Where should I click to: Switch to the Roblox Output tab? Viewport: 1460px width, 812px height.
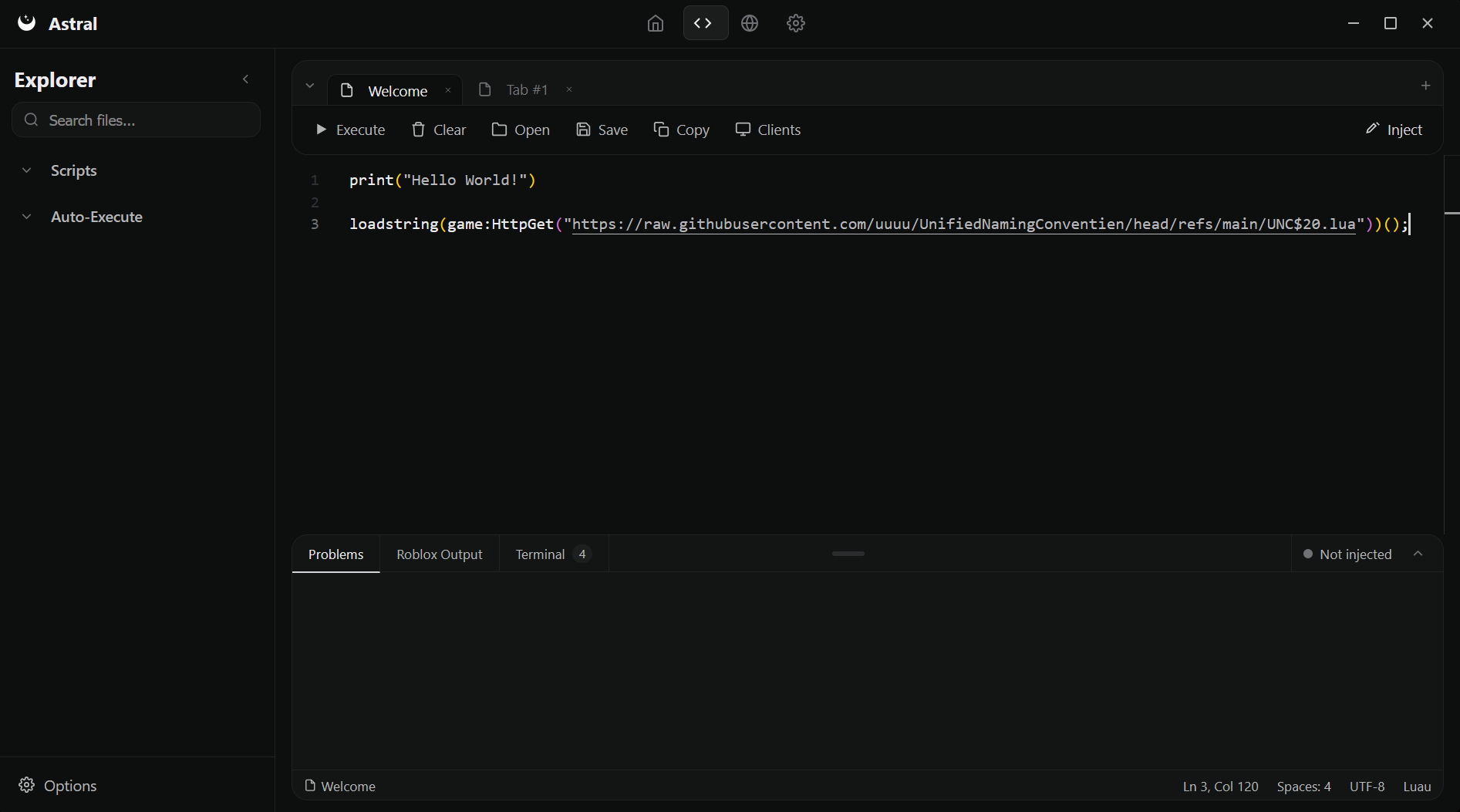click(x=440, y=554)
